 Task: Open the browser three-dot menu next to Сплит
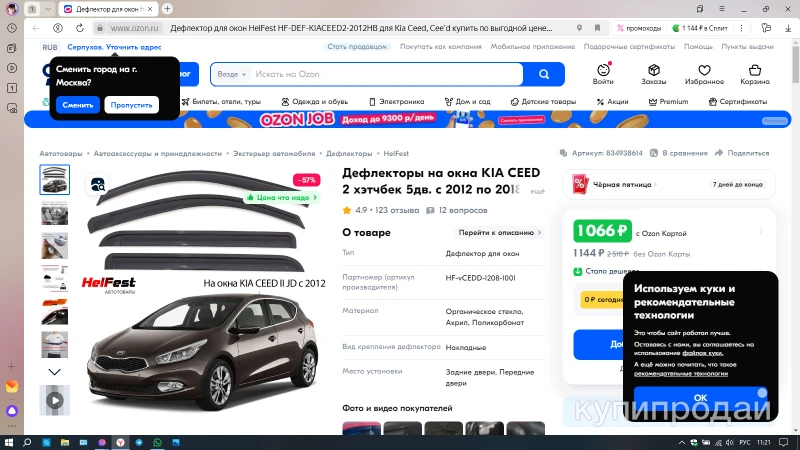[741, 28]
